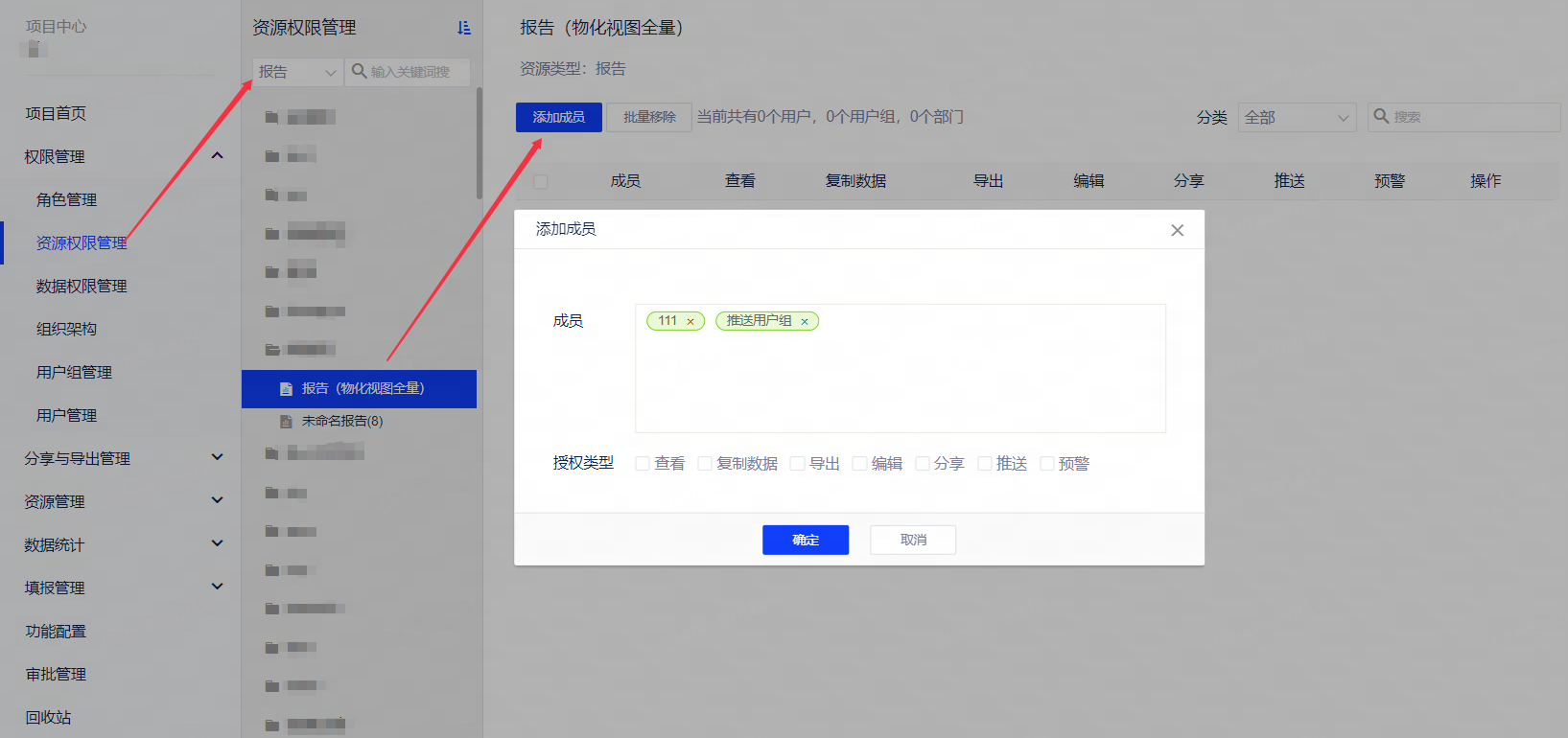
Task: Click the opened folder icon above selected report
Action: pos(272,350)
